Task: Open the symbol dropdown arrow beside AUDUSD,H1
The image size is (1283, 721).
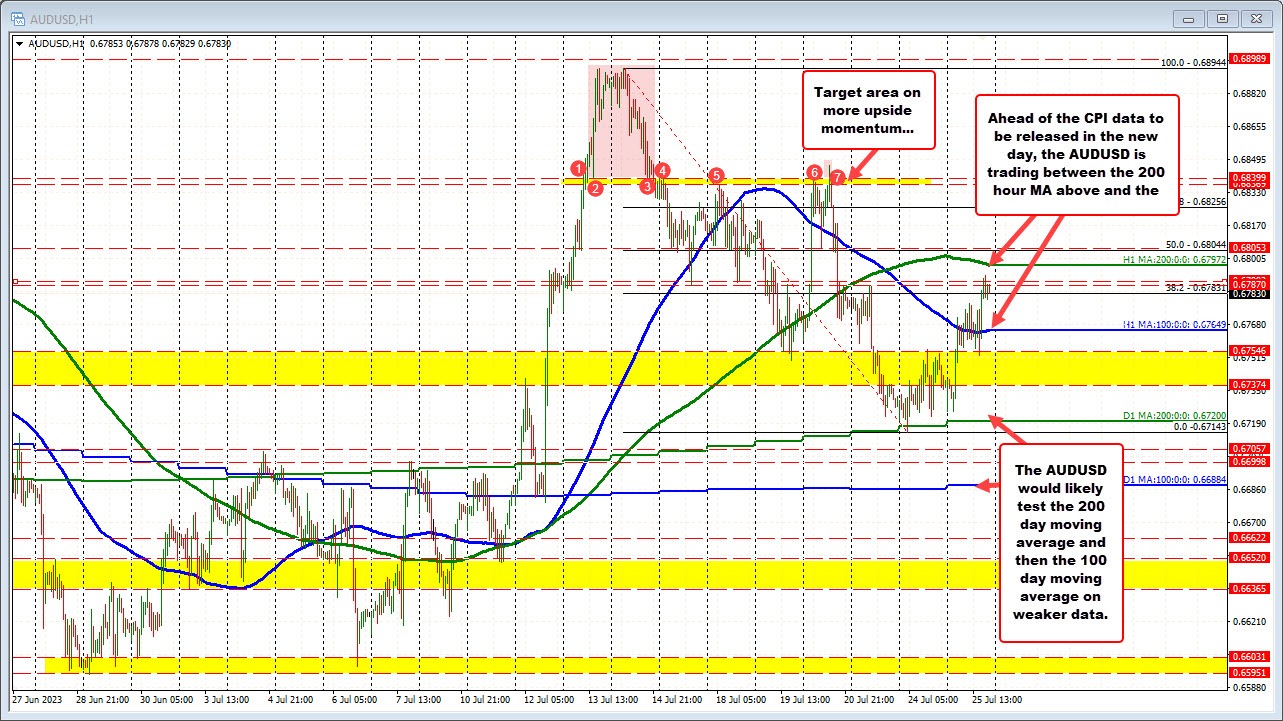Action: pos(19,44)
